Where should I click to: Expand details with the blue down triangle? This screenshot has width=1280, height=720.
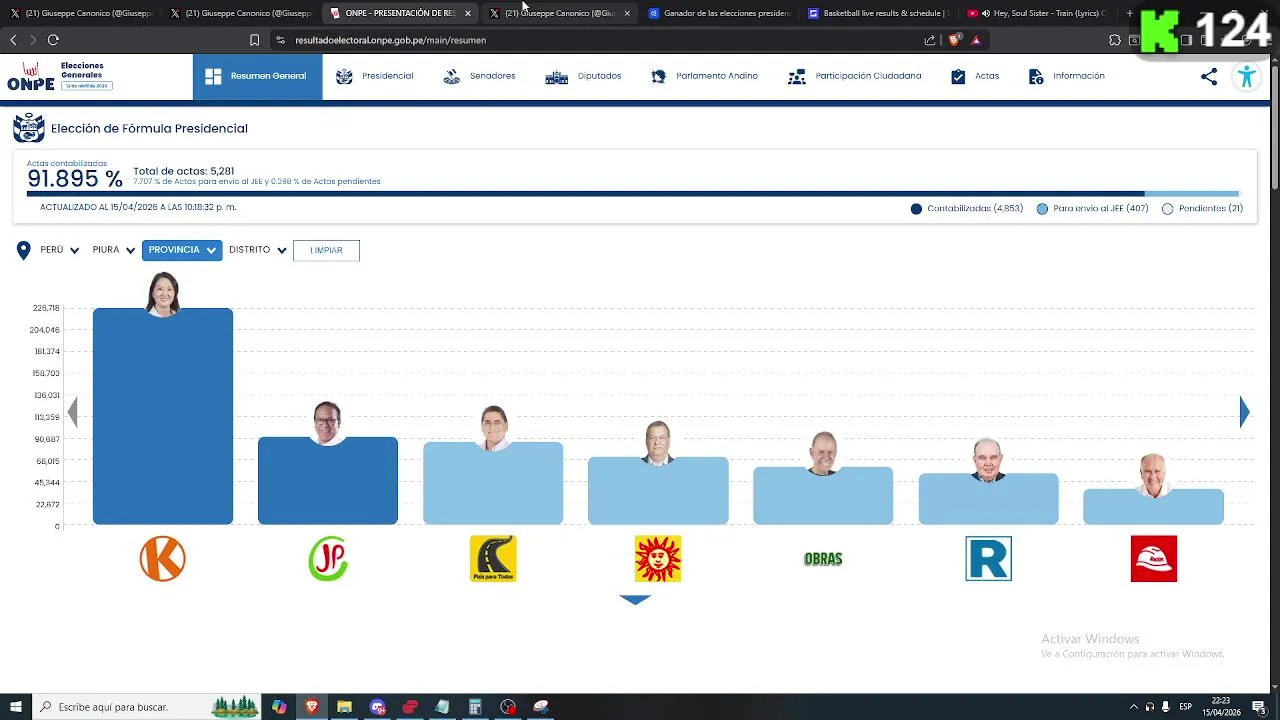(x=635, y=600)
